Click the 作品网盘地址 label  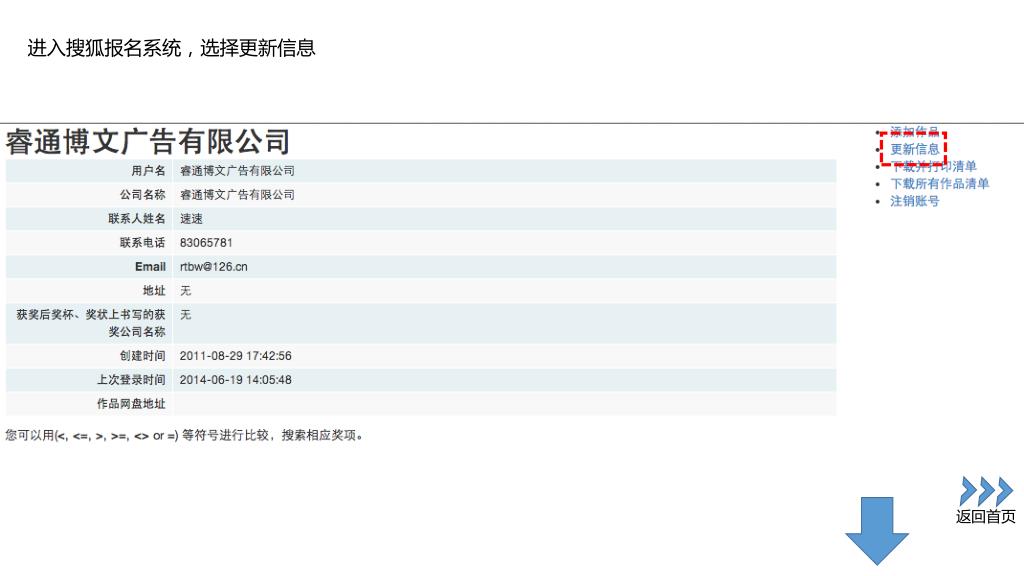click(x=131, y=404)
